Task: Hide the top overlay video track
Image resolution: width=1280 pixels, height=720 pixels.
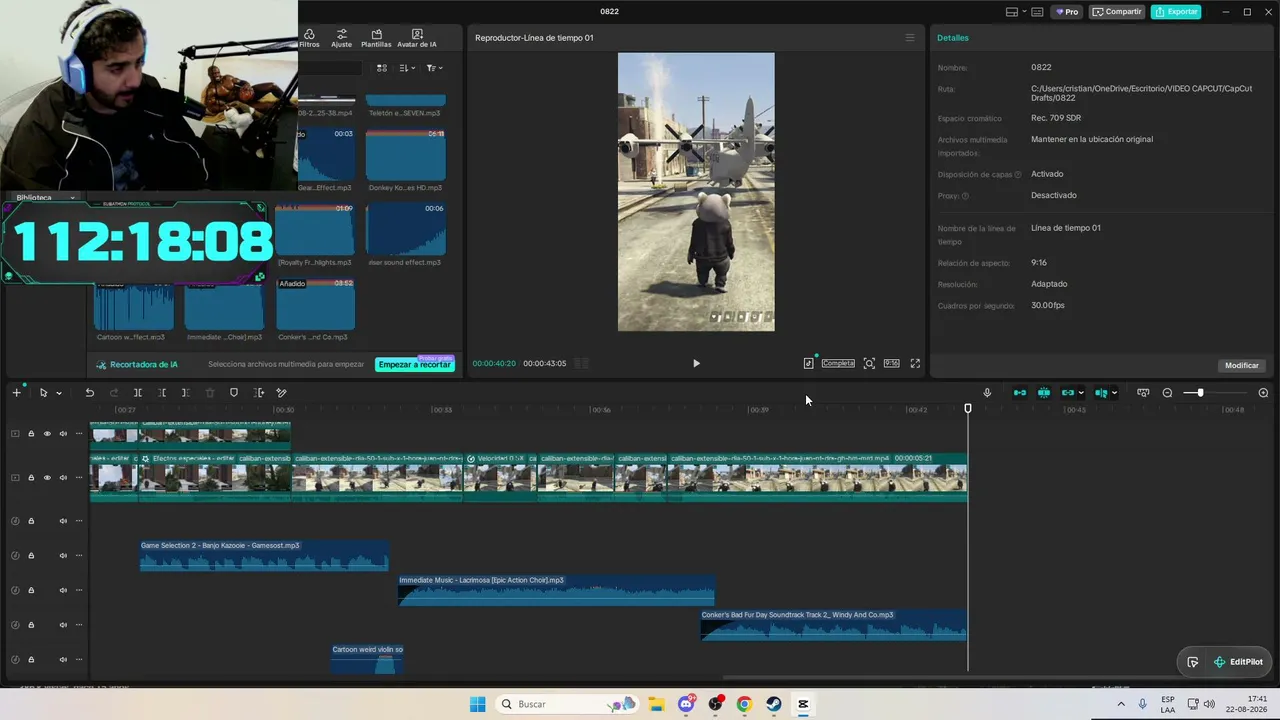Action: coord(47,434)
